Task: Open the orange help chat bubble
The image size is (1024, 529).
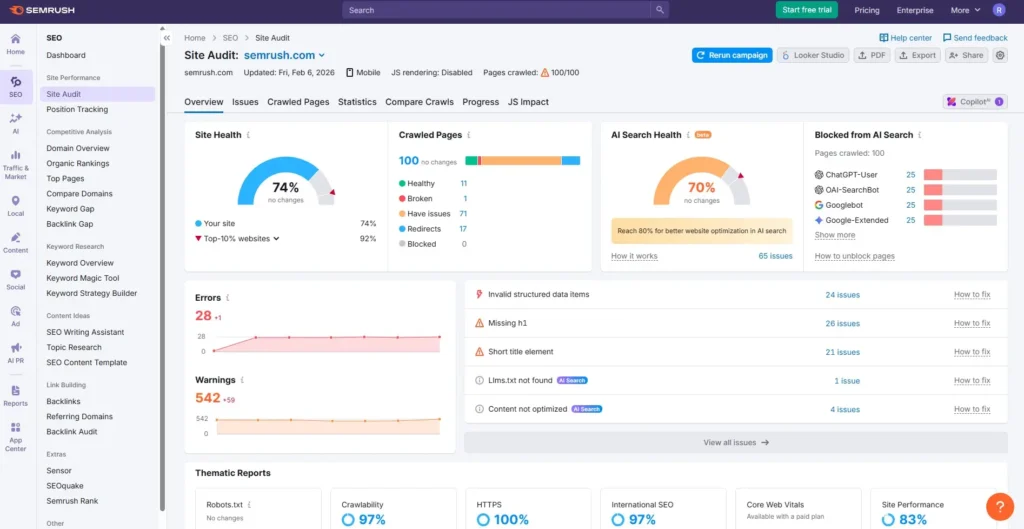Action: tap(999, 507)
